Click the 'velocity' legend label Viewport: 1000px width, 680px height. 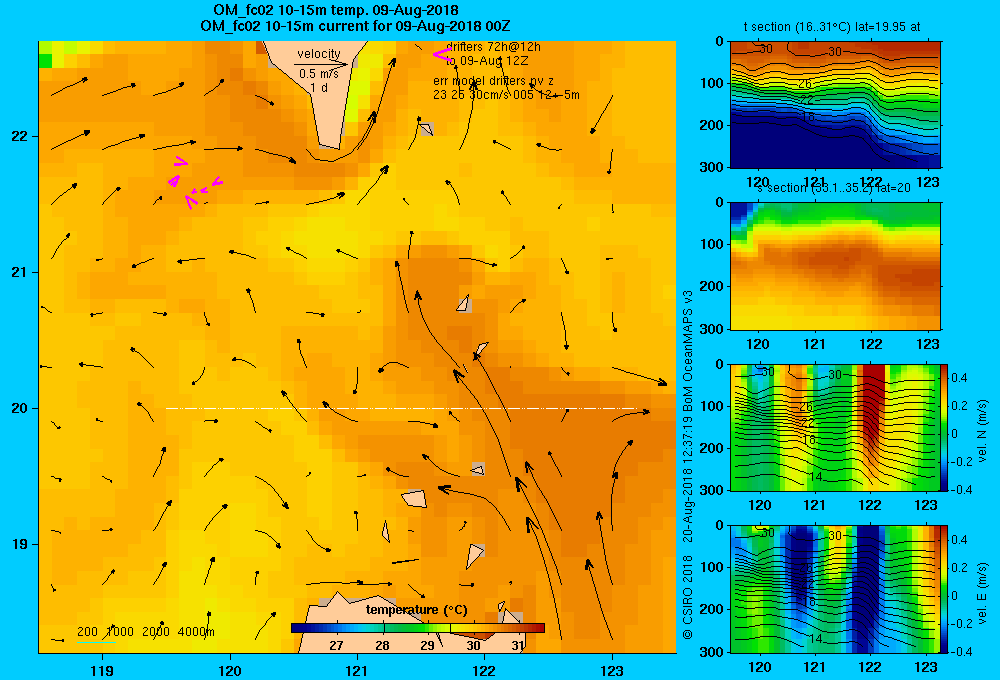(x=319, y=54)
